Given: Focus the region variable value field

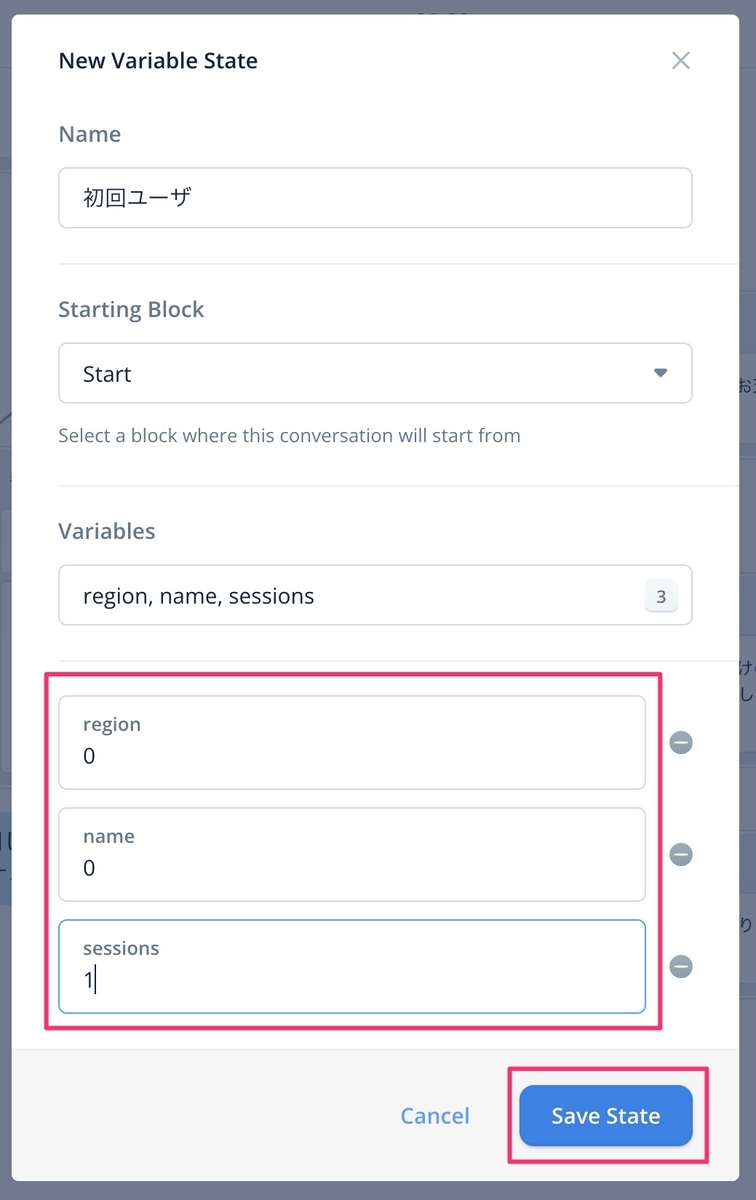Looking at the screenshot, I should (x=352, y=743).
